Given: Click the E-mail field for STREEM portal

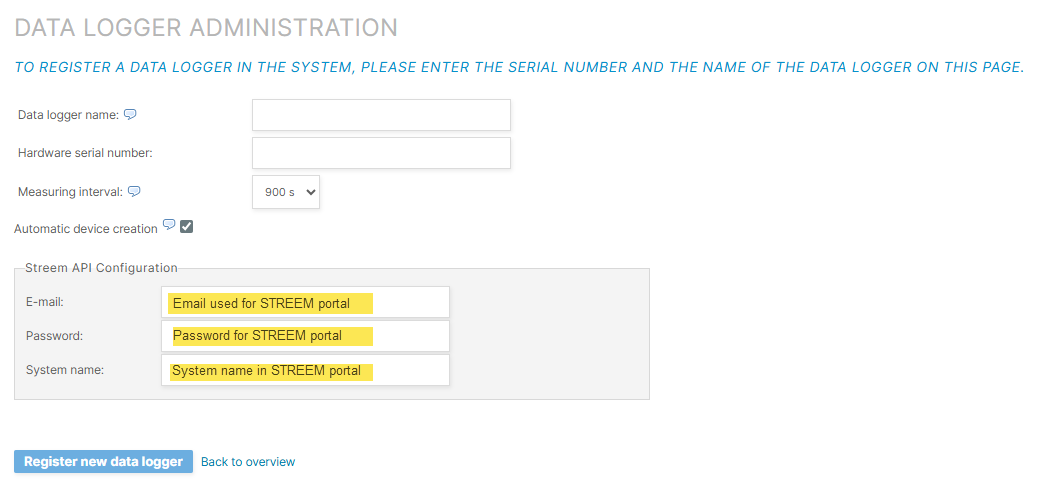Looking at the screenshot, I should click(x=305, y=302).
